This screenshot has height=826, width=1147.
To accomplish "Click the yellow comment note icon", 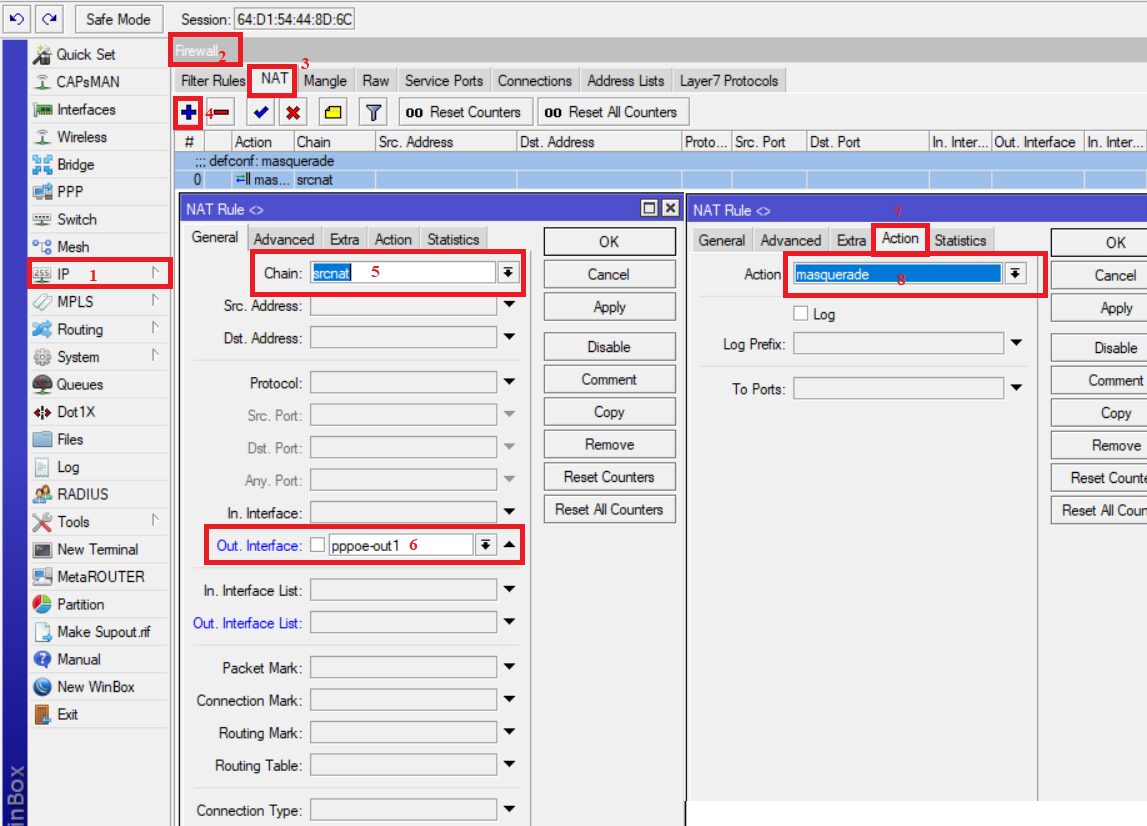I will pyautogui.click(x=333, y=113).
